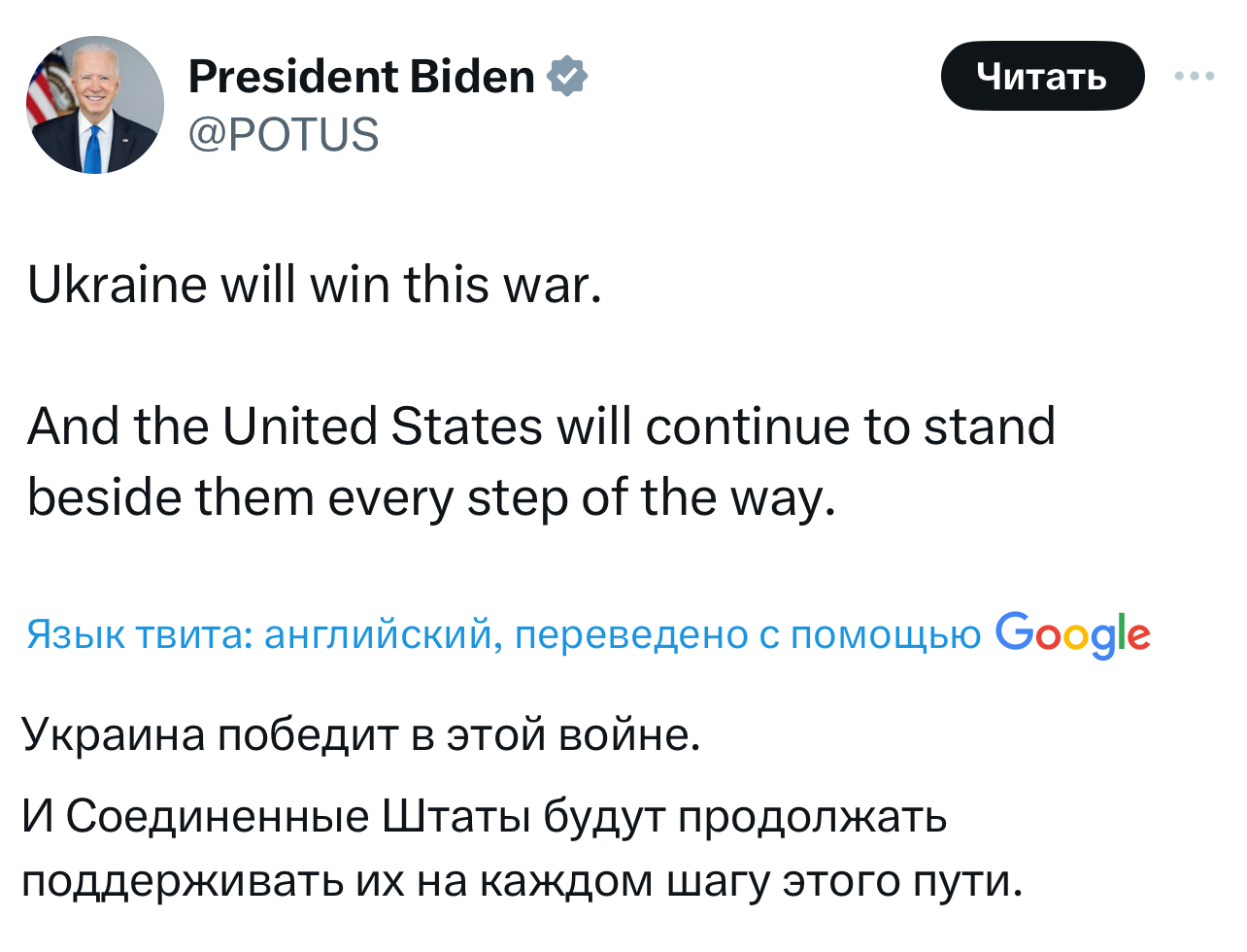Click the words 'continue to stand' in tweet
The image size is (1247, 952).
tap(850, 426)
